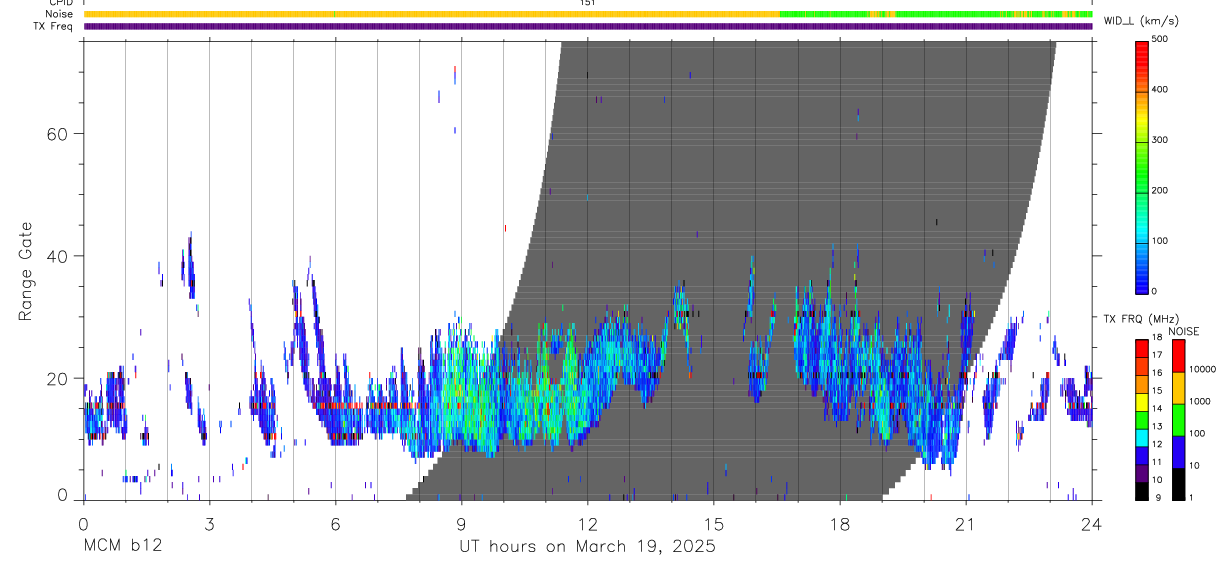Screen dimensions: 1228x567
Task: Click the 1000 noise legend label
Action: pos(1200,401)
